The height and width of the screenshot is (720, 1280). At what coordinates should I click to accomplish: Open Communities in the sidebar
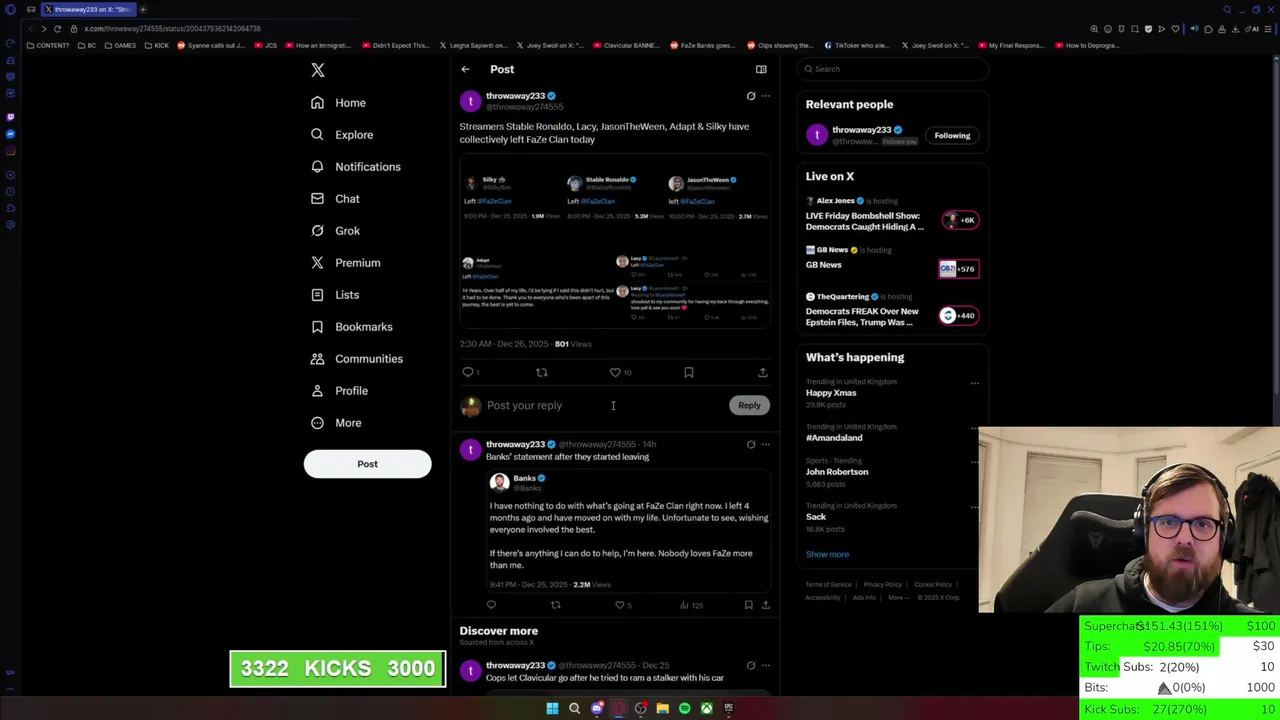click(x=356, y=359)
